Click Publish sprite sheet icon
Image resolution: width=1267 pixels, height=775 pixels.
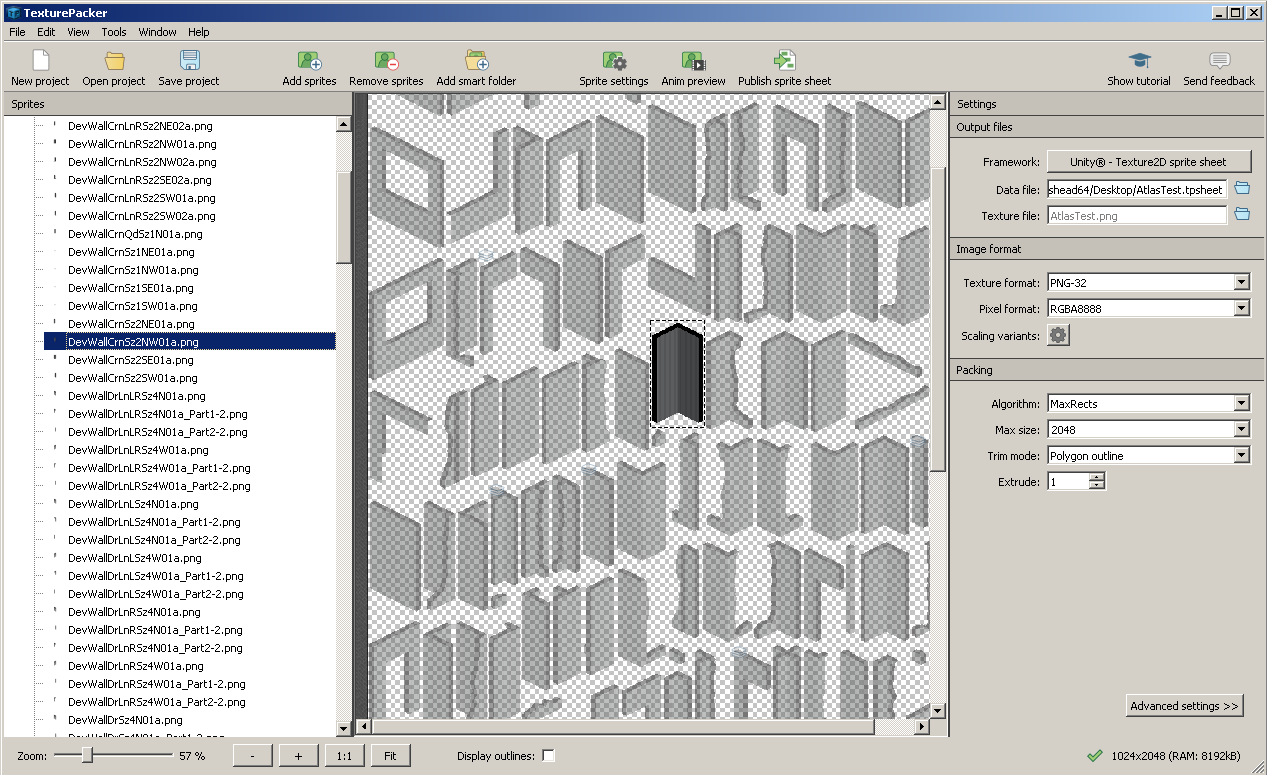(784, 62)
